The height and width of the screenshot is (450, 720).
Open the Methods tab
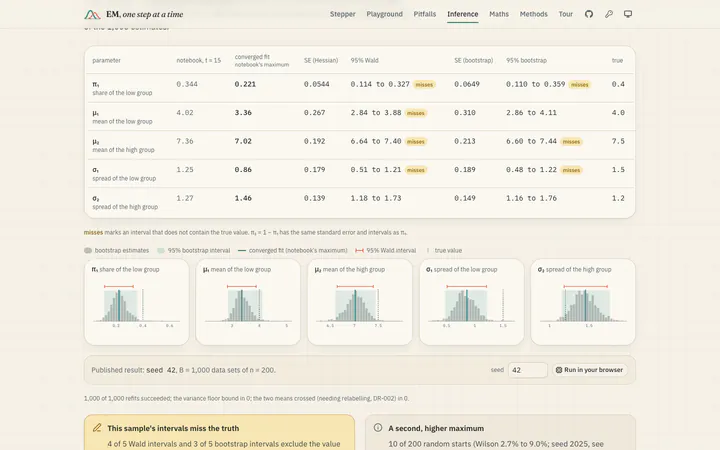tap(534, 14)
